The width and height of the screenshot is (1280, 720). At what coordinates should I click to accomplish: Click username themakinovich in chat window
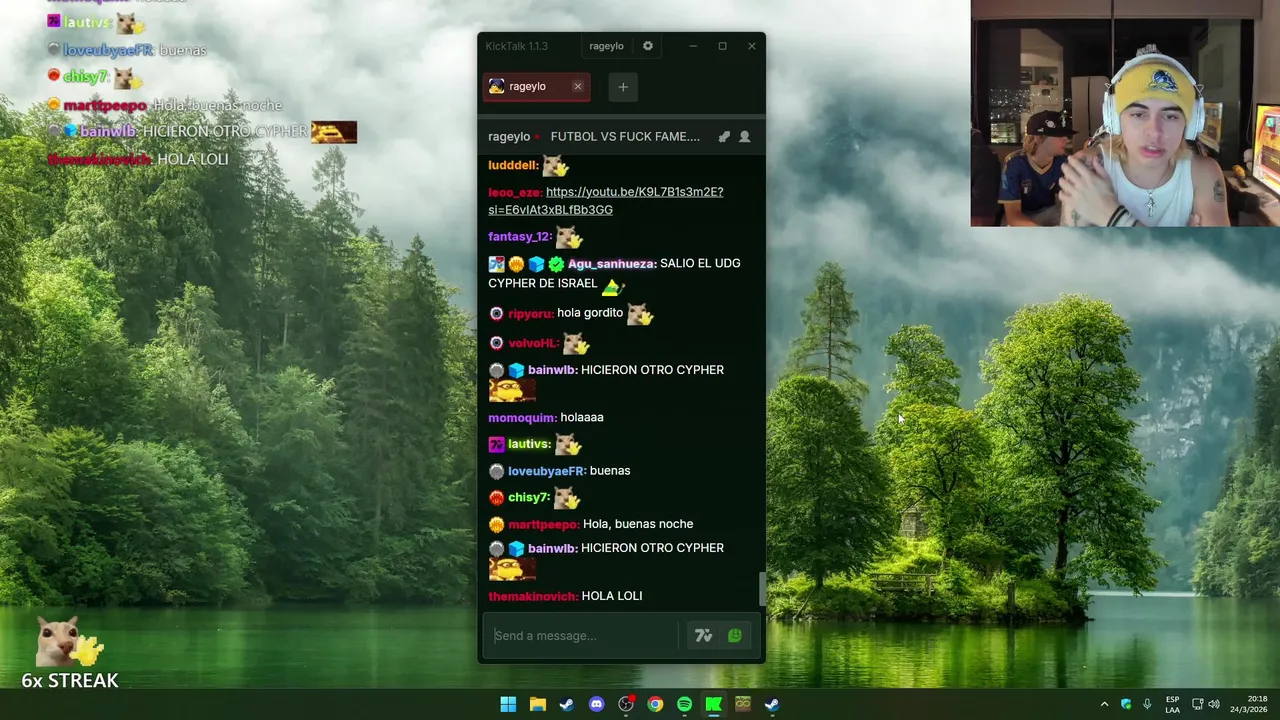point(531,596)
